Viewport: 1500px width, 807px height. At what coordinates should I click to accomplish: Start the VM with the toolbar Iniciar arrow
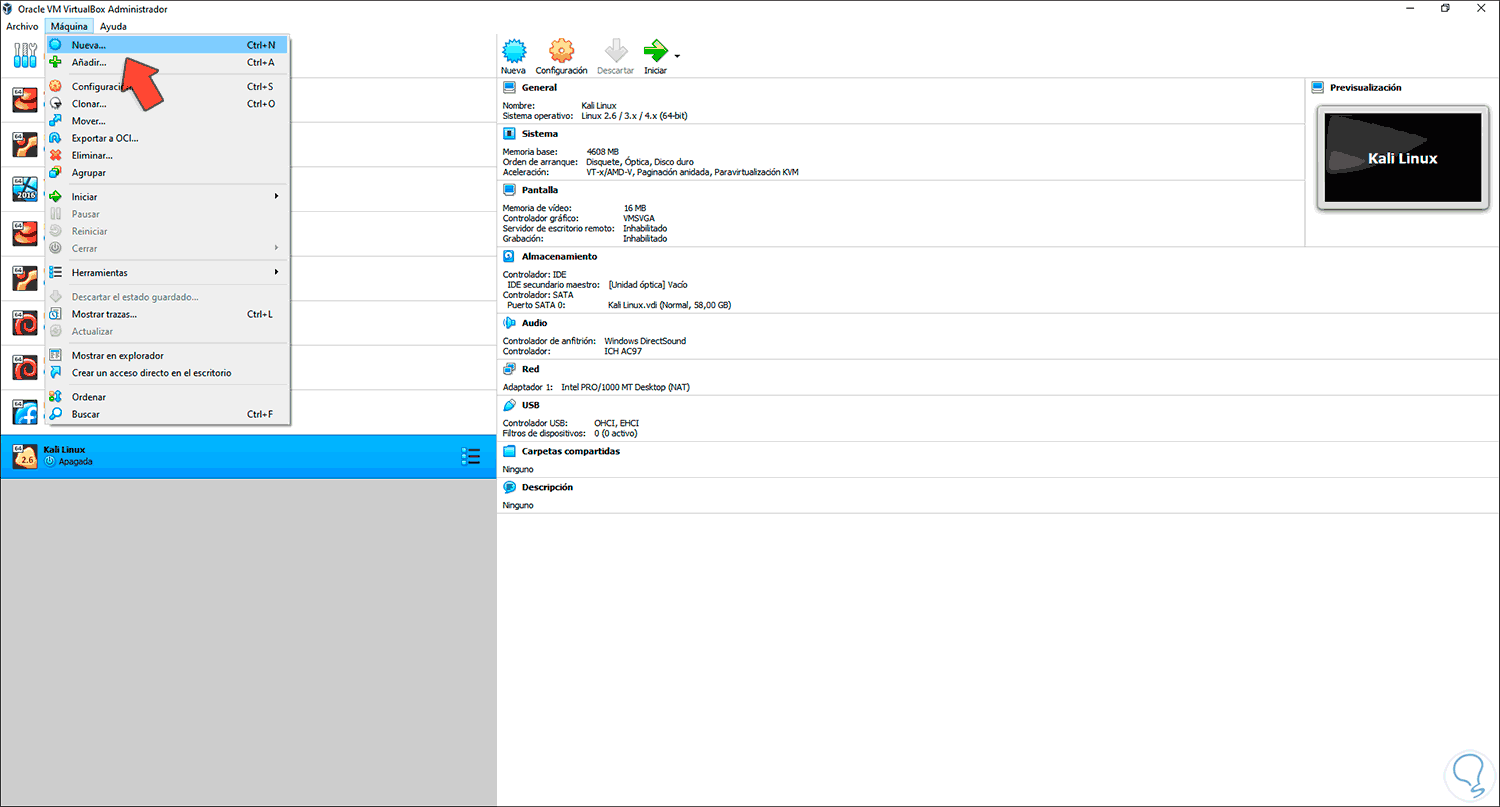[x=656, y=51]
